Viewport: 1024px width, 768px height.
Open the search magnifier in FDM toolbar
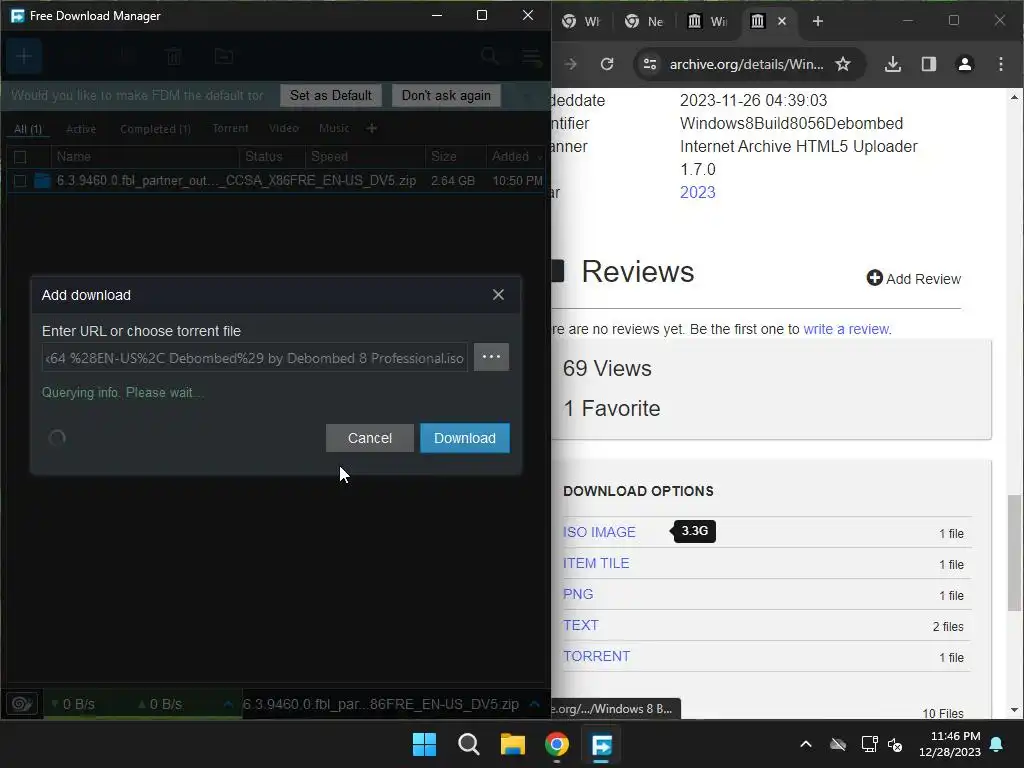[x=490, y=56]
